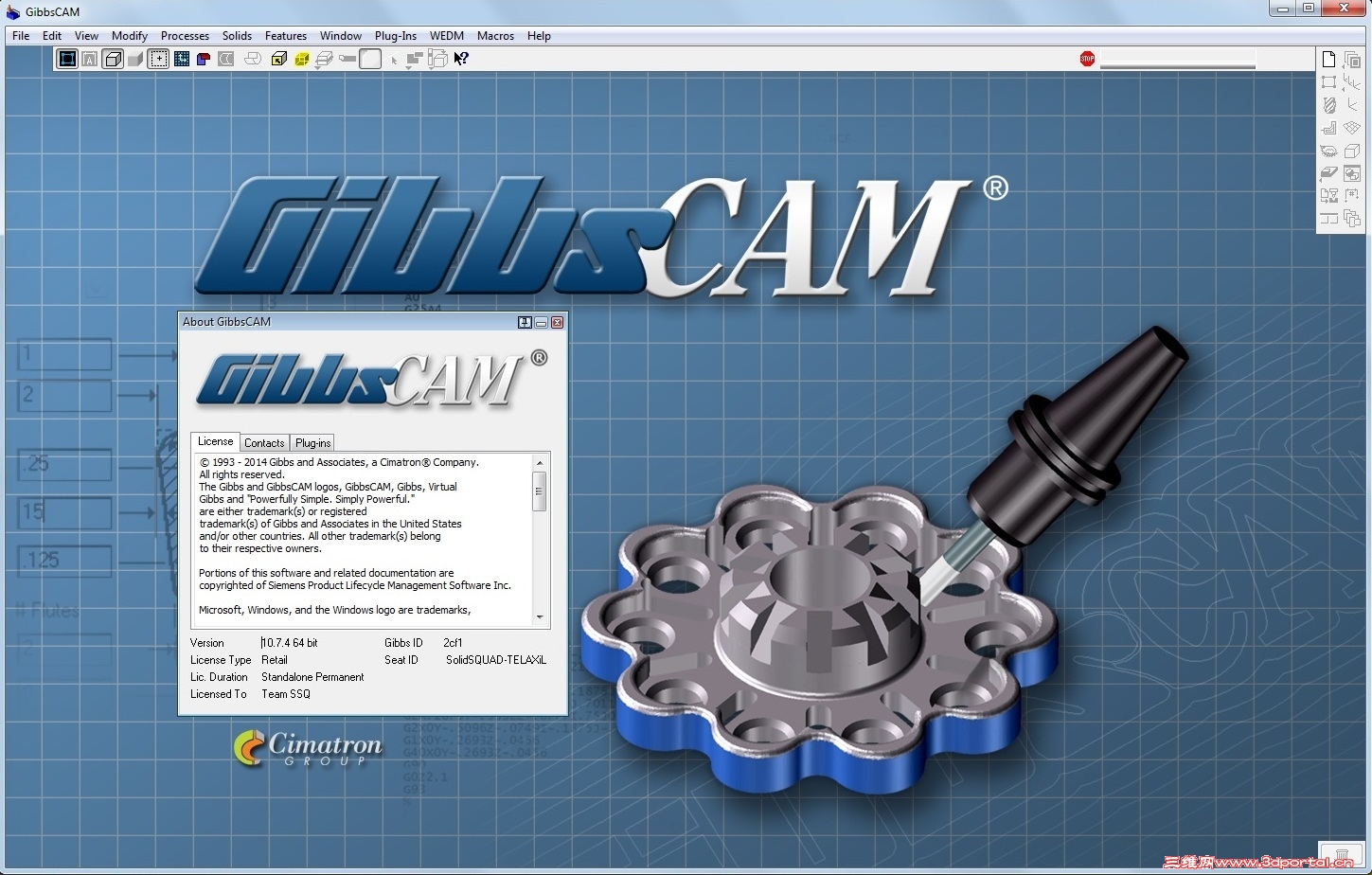
Task: Open the surface mesh grid palette icon
Action: (1351, 127)
